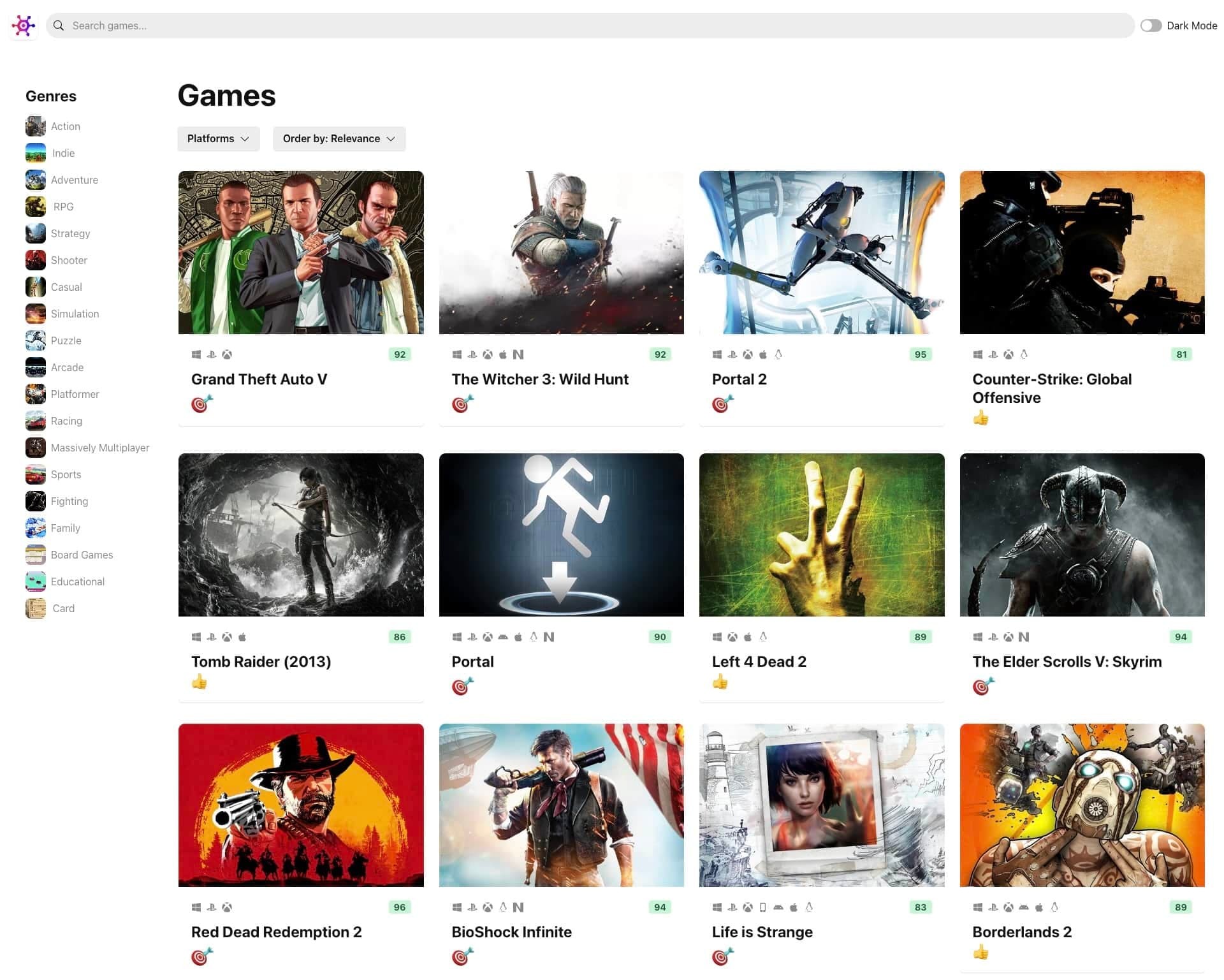Select Adventure genre from sidebar

pyautogui.click(x=74, y=179)
